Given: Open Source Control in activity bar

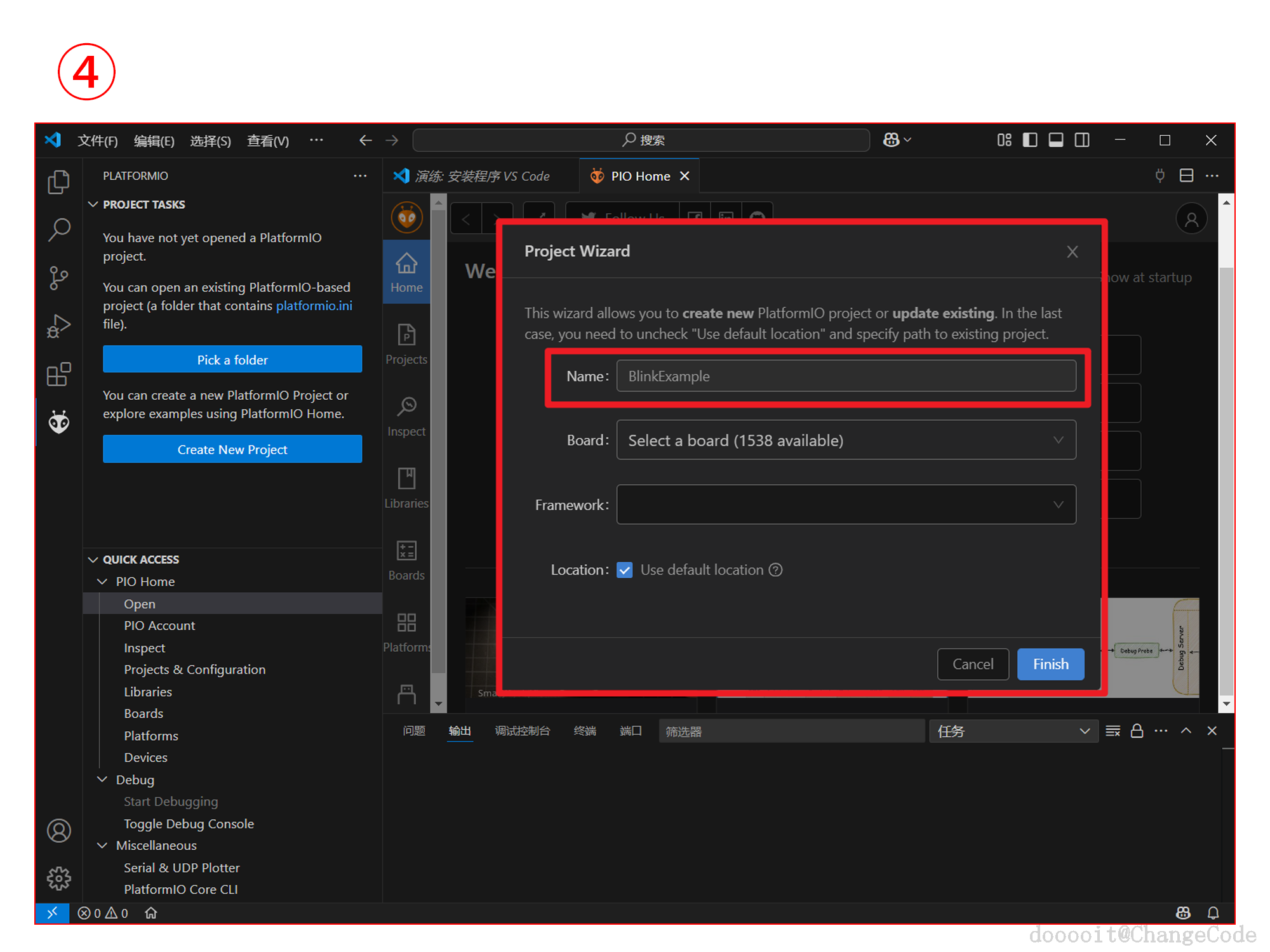Looking at the screenshot, I should pyautogui.click(x=59, y=278).
